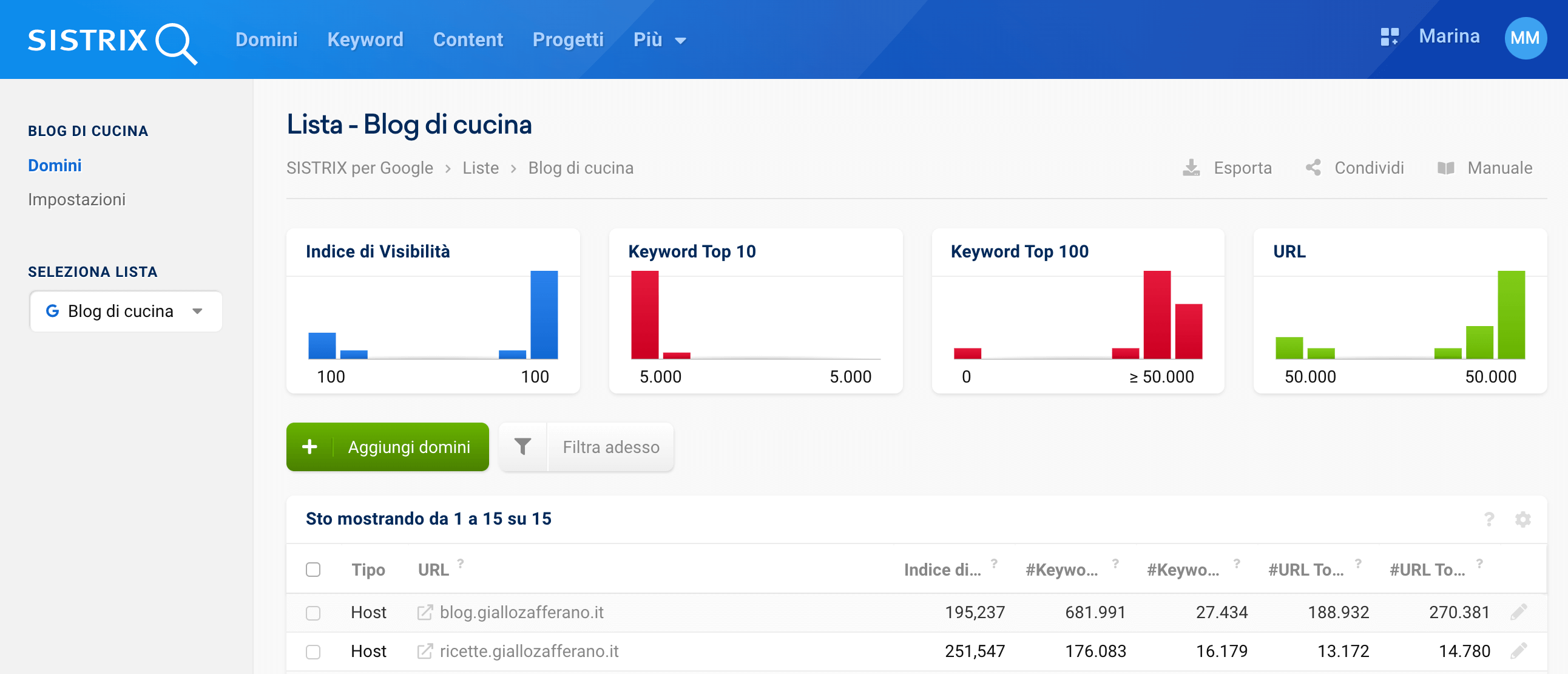This screenshot has width=1568, height=674.
Task: Click the value 16.179 in the table
Action: pos(1222,651)
